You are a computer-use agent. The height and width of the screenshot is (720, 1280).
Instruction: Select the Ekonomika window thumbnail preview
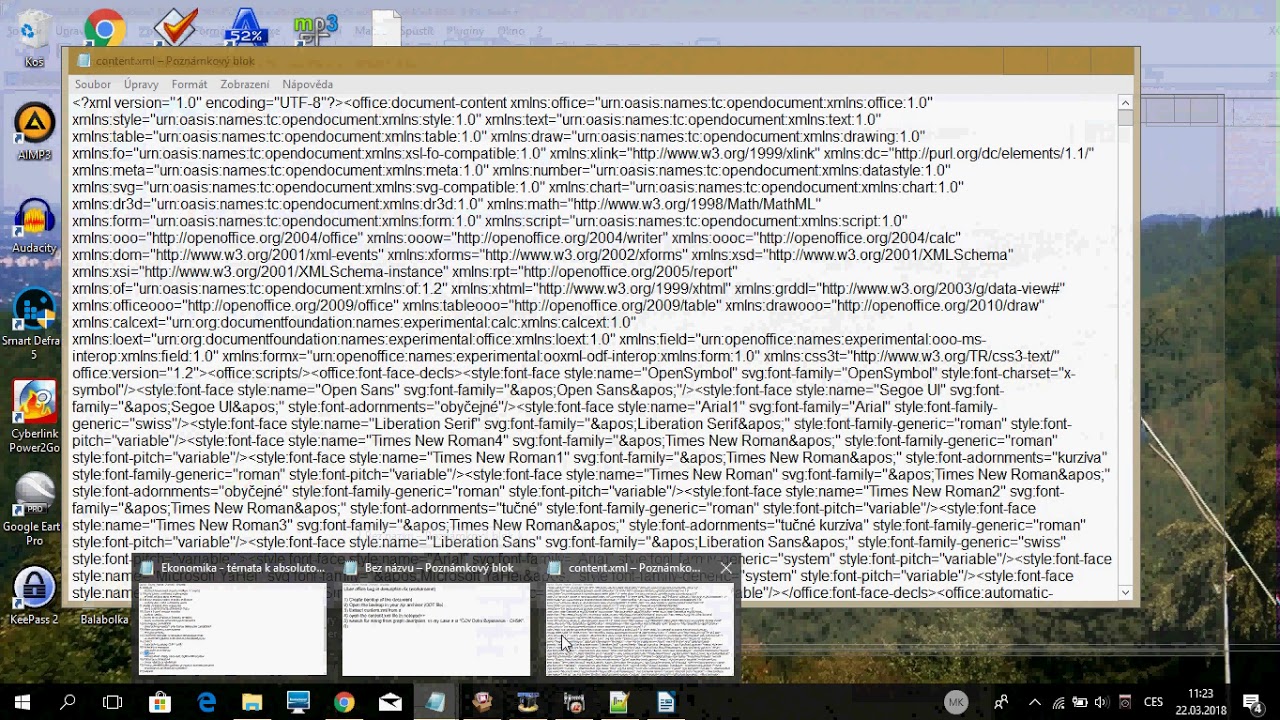[232, 617]
